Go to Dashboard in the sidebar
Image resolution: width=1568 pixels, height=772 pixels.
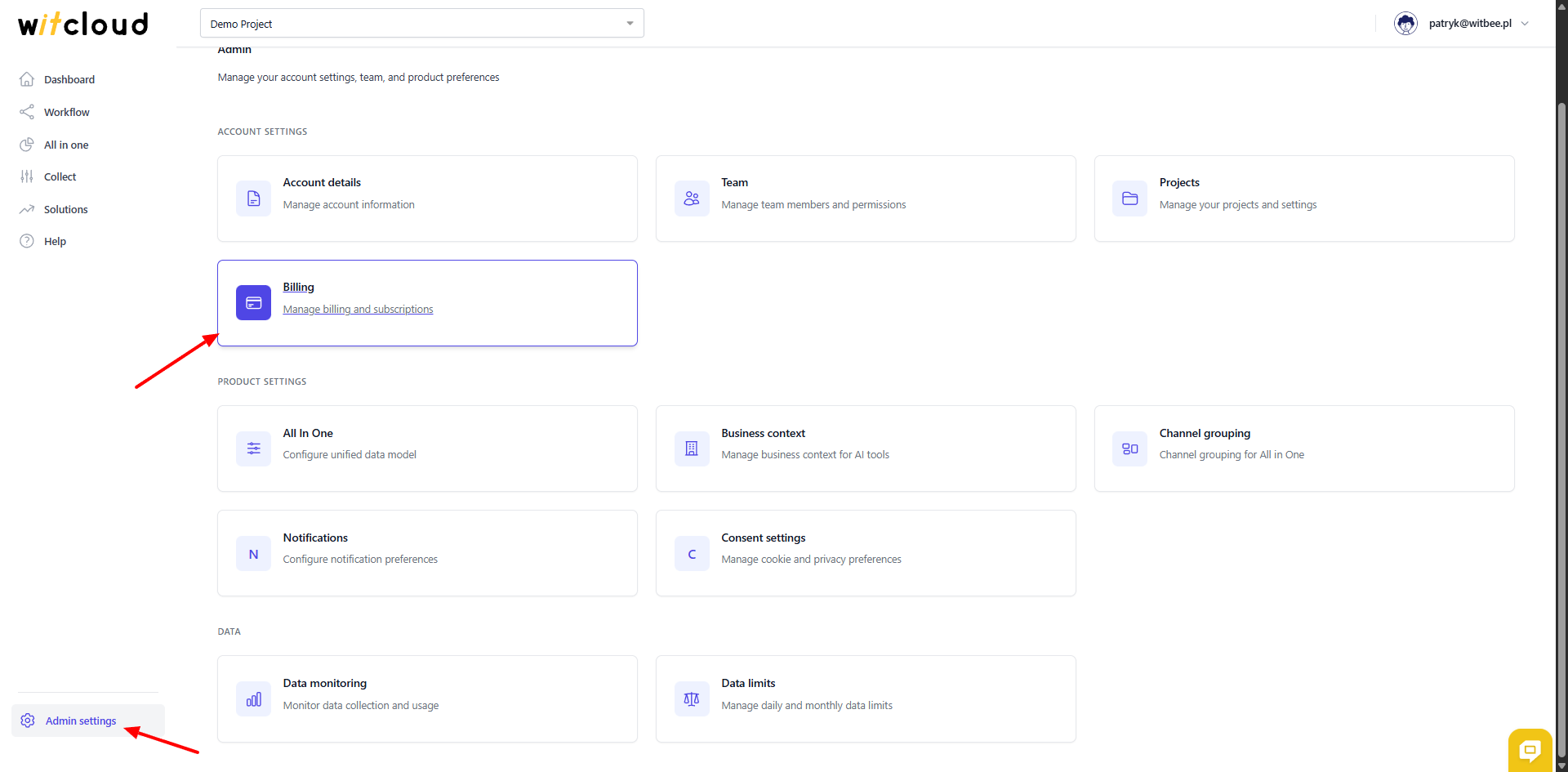pyautogui.click(x=69, y=79)
